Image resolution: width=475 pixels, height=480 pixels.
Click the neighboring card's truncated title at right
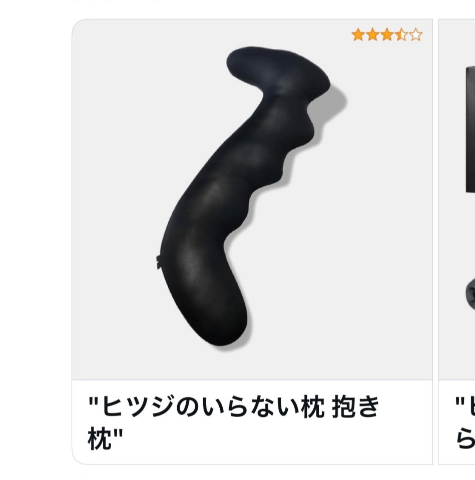tap(465, 422)
